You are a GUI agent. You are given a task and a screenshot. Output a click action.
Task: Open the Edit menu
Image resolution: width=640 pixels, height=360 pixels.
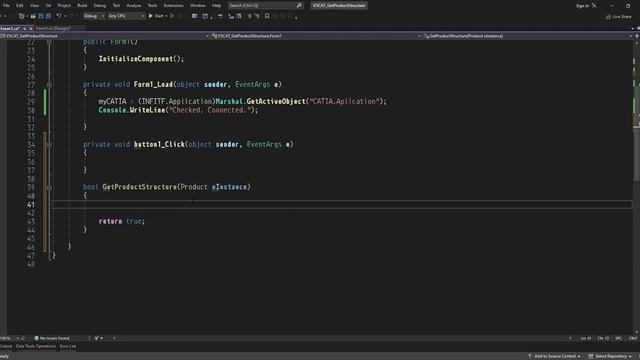[x=20, y=6]
